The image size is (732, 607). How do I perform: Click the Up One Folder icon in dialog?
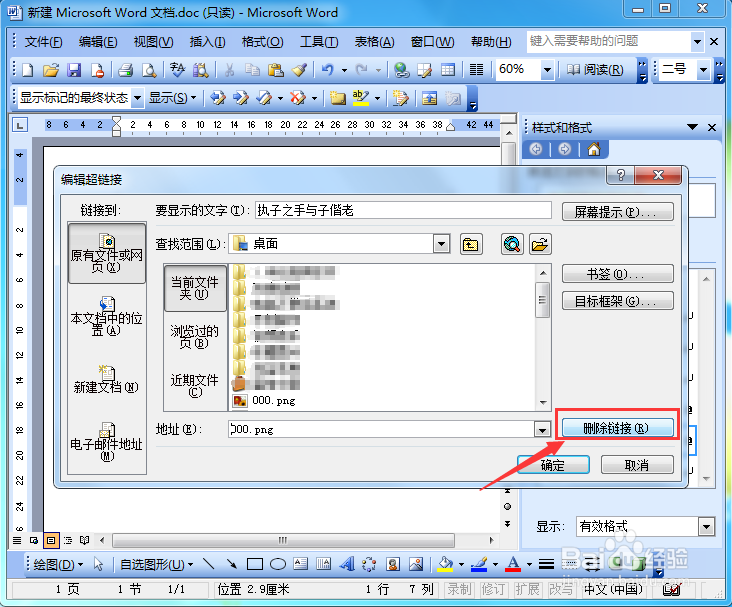[471, 244]
